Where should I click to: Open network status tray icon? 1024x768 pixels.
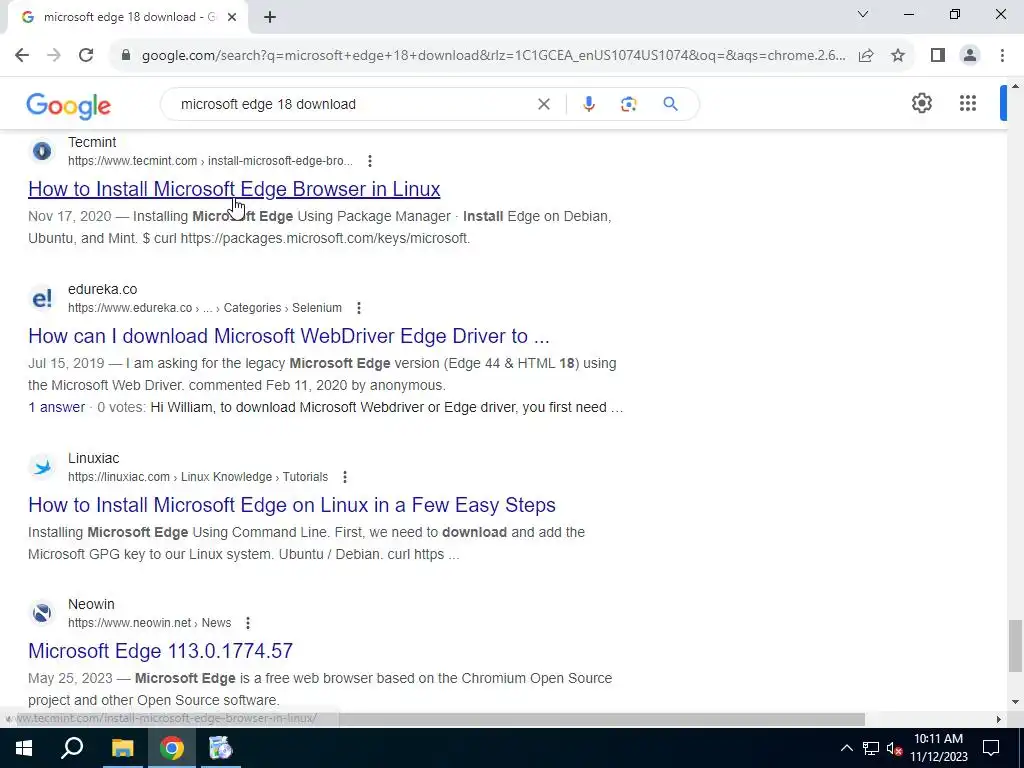[x=871, y=748]
